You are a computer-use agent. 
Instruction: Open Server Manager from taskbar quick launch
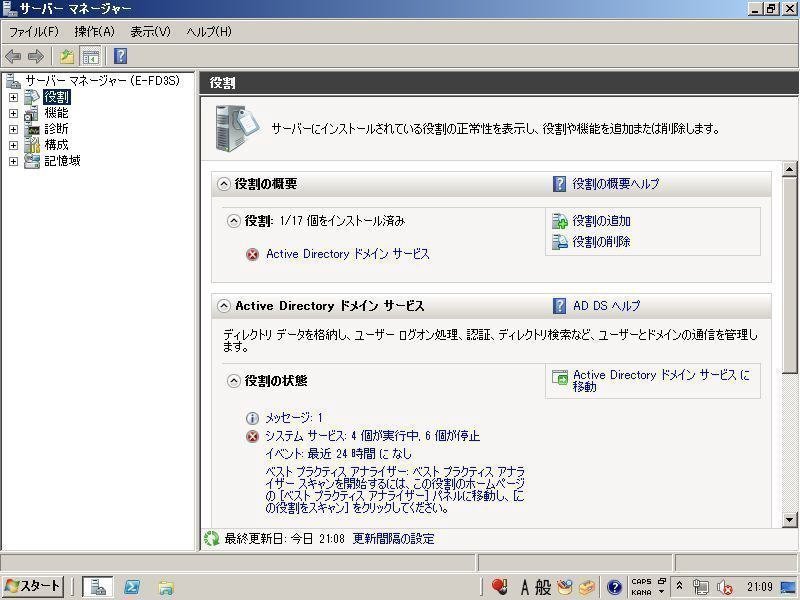pos(97,587)
